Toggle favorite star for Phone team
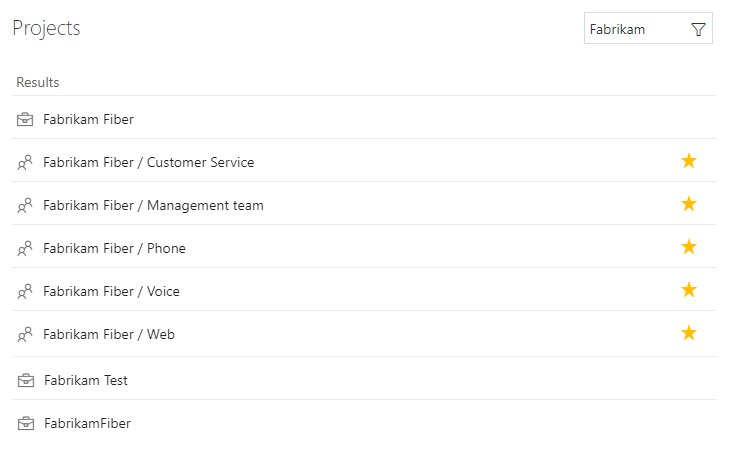Viewport: 740px width, 450px height. [689, 247]
